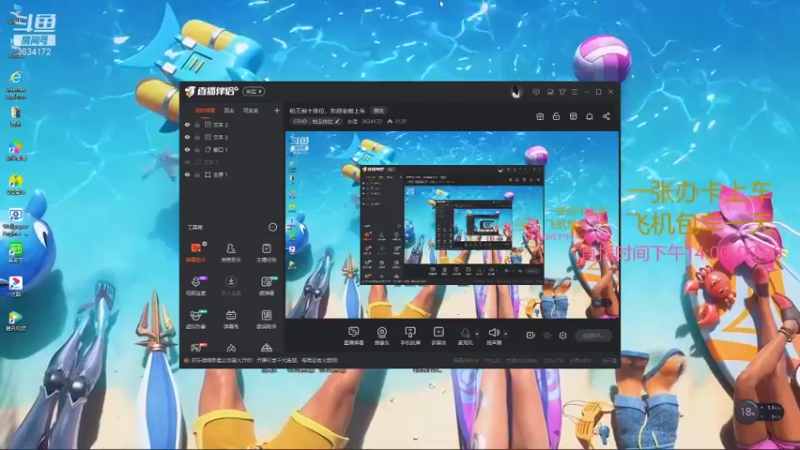800x450 pixels.
Task: Click 修改 button beside stream title
Action: (379, 110)
